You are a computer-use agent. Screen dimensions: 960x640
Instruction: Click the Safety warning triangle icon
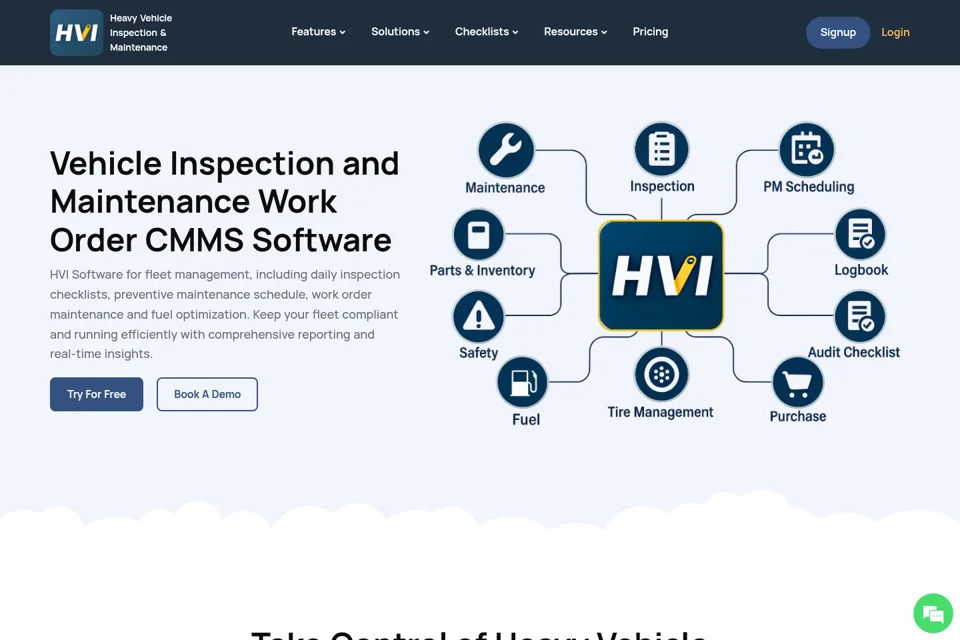pos(478,317)
